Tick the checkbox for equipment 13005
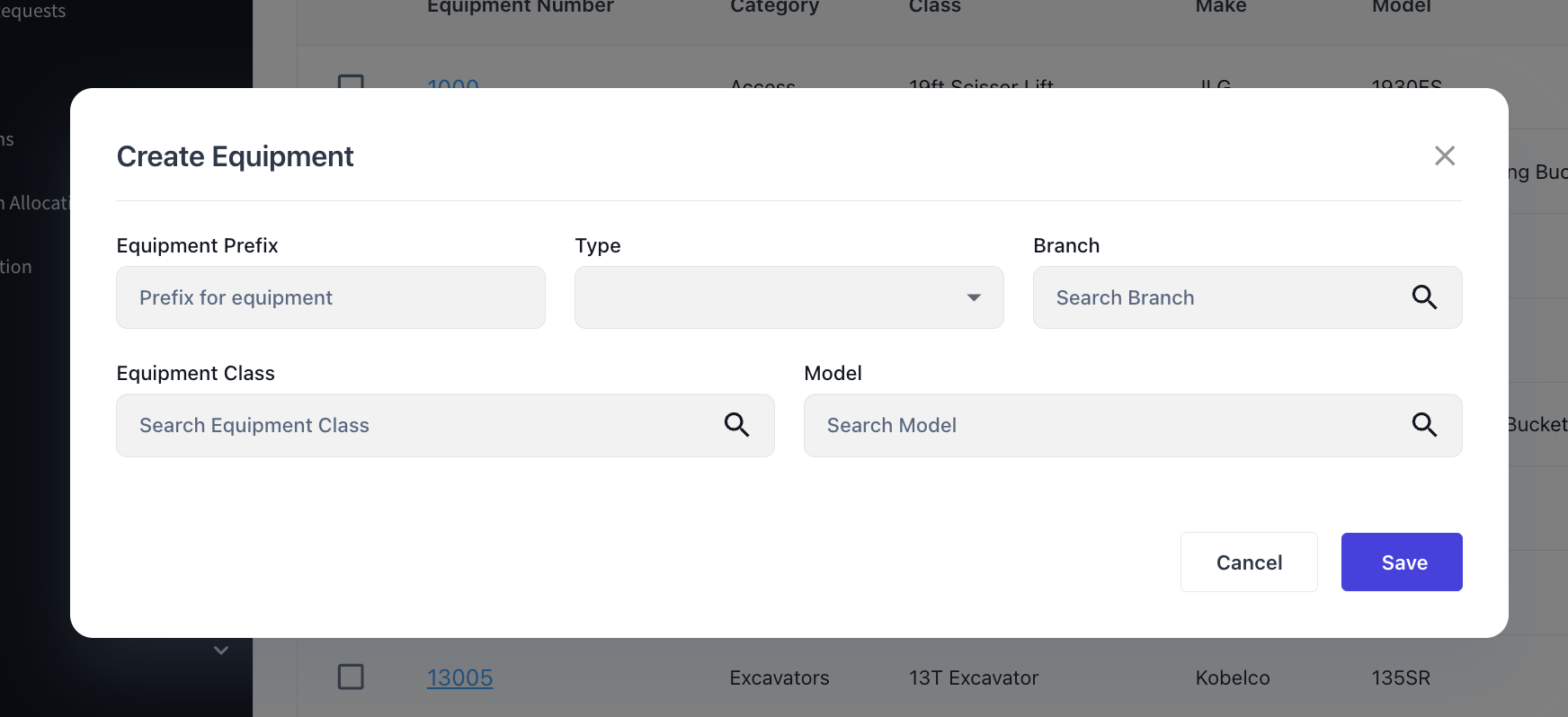The image size is (1568, 717). 351,677
